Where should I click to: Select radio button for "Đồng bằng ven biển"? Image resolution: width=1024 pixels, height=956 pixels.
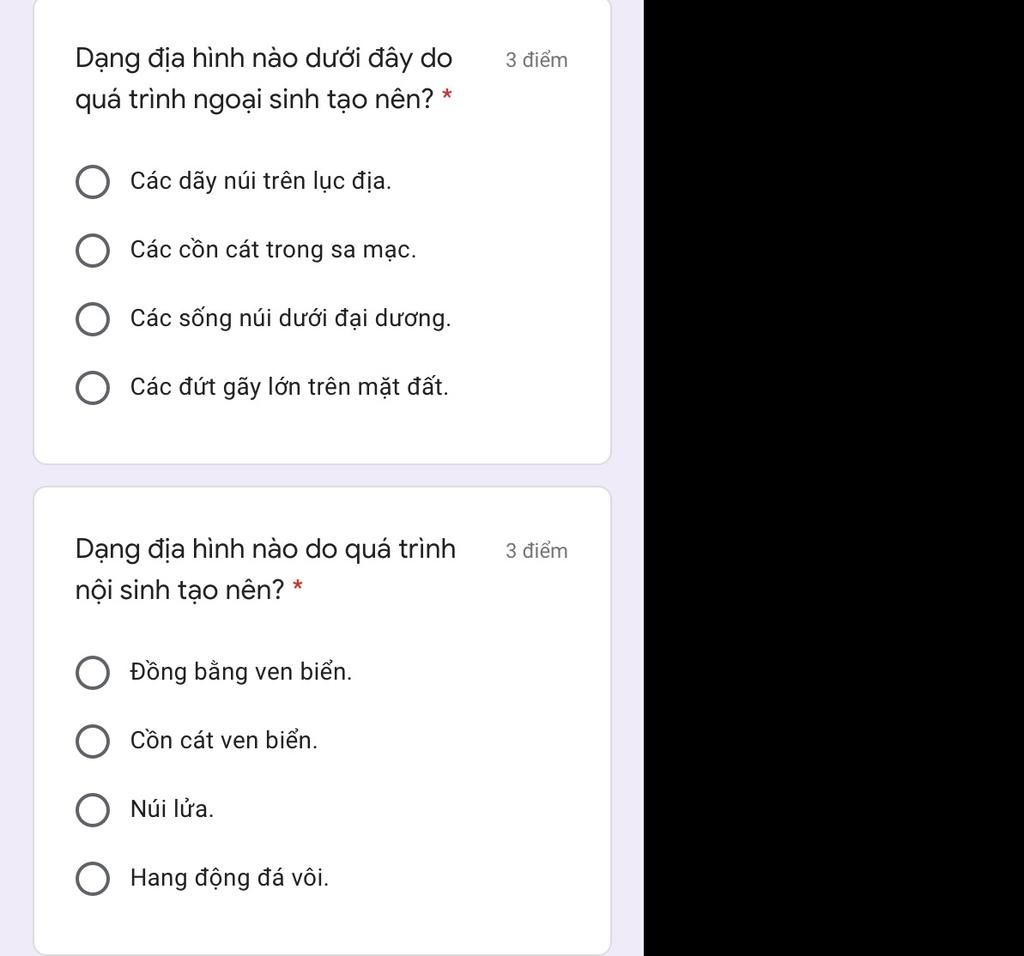coord(93,674)
